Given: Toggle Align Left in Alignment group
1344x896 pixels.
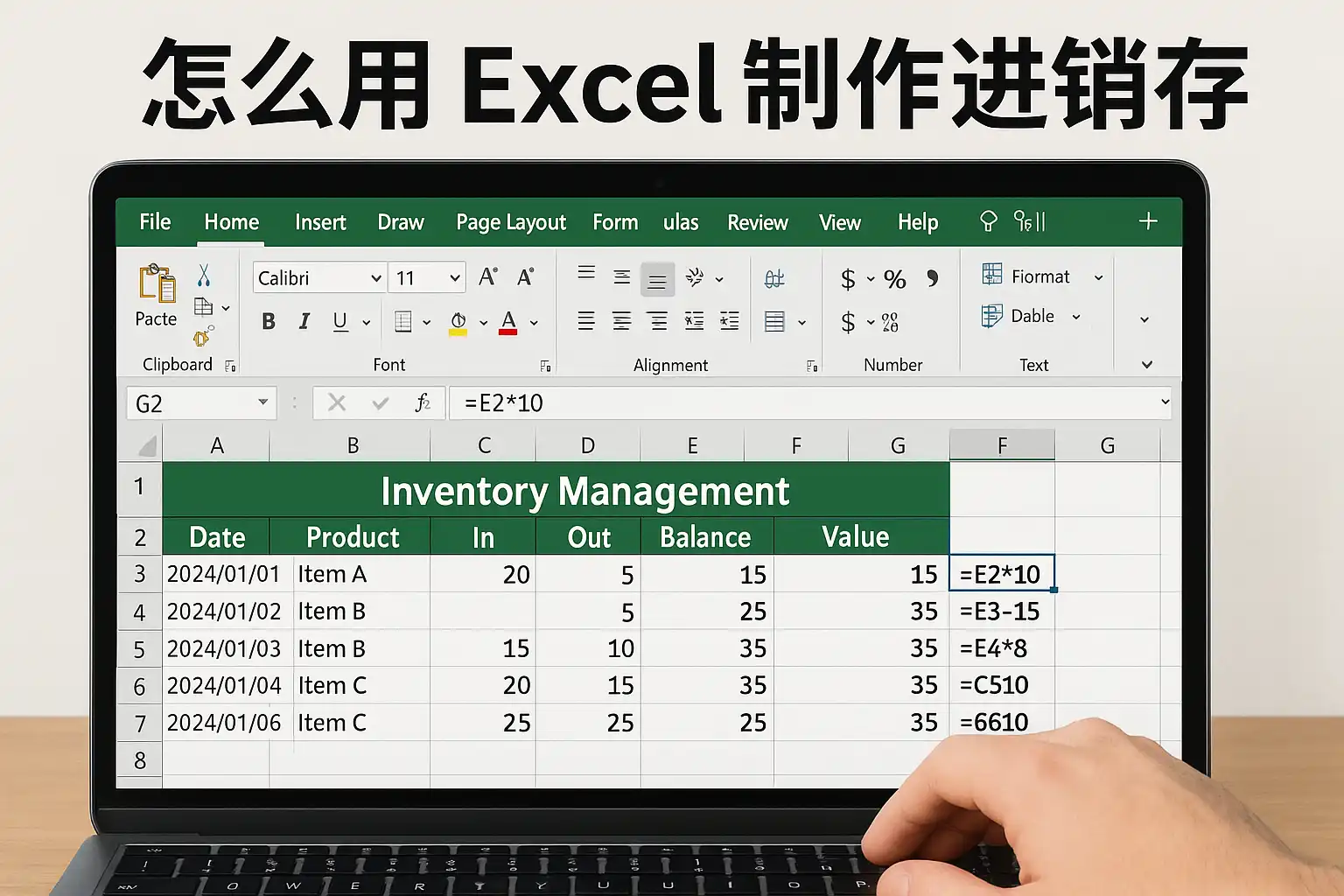Looking at the screenshot, I should click(586, 321).
